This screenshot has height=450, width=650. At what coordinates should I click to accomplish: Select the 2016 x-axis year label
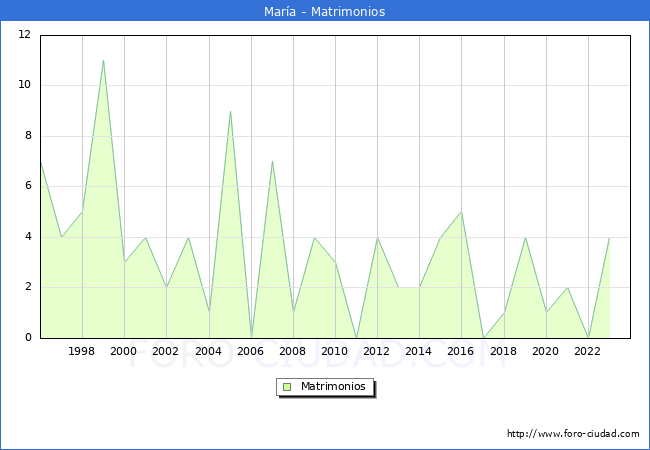461,352
